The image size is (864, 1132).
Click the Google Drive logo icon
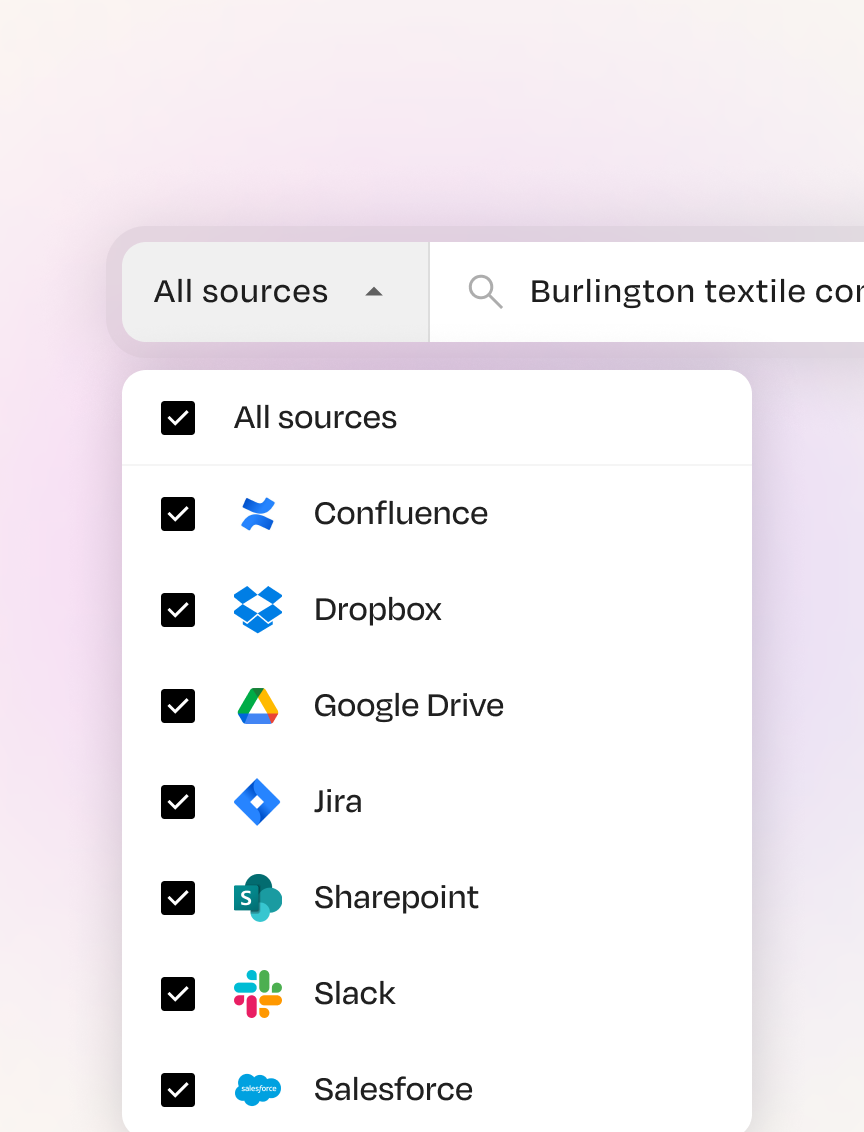pos(258,706)
